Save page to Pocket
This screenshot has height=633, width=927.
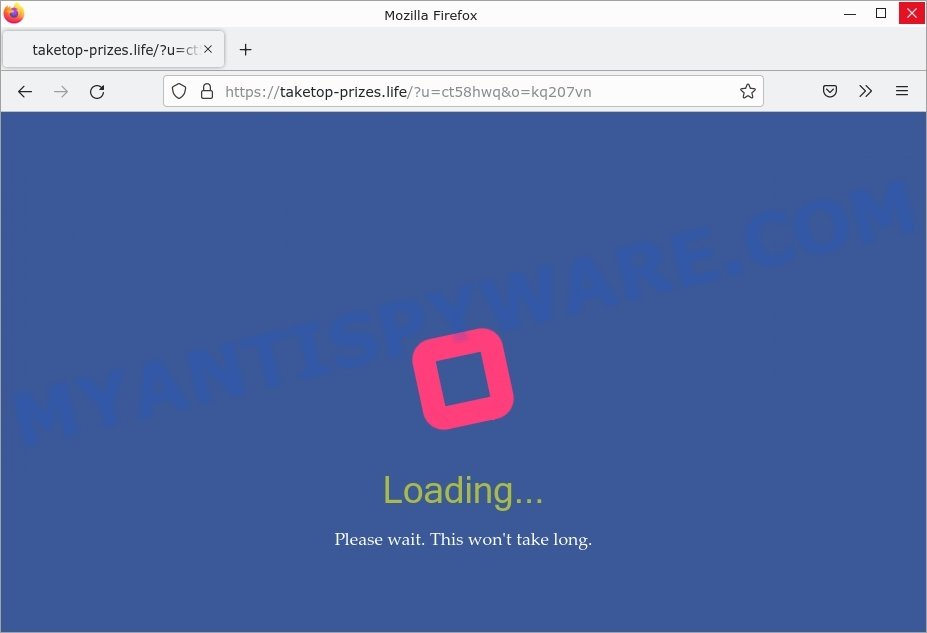point(829,91)
